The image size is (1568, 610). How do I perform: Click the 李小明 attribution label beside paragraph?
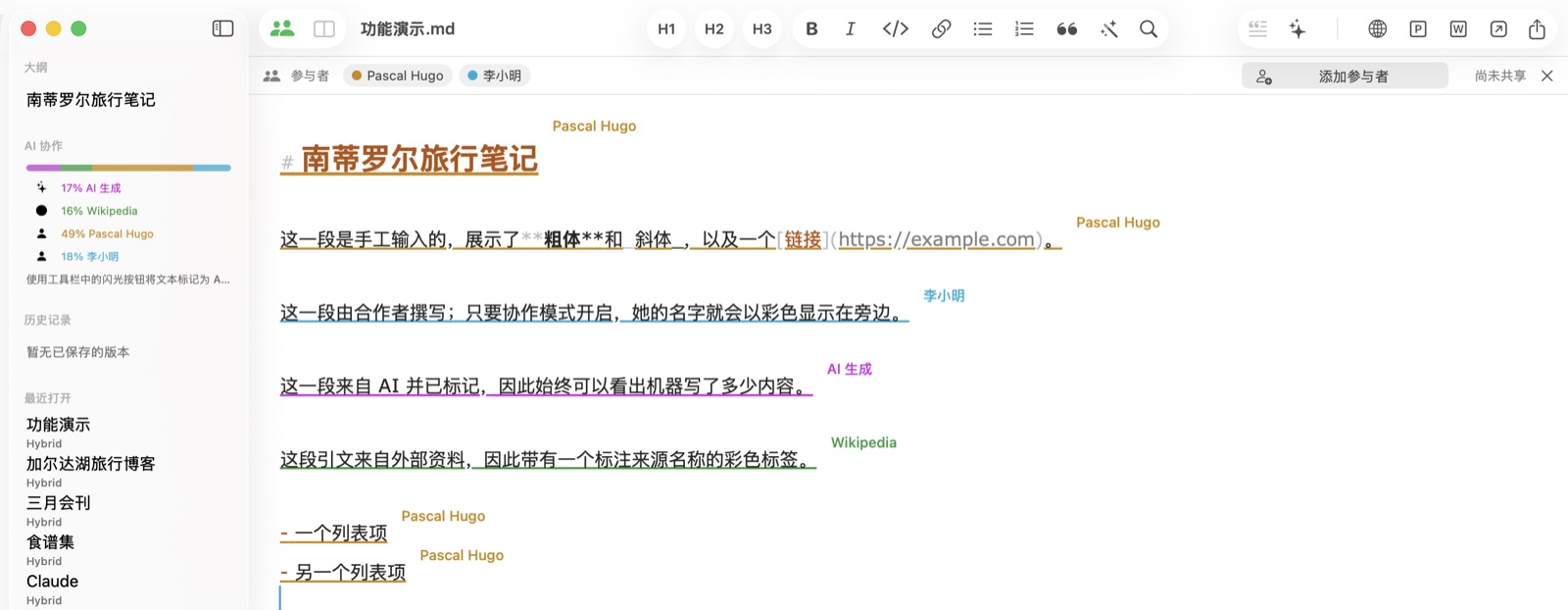coord(944,295)
